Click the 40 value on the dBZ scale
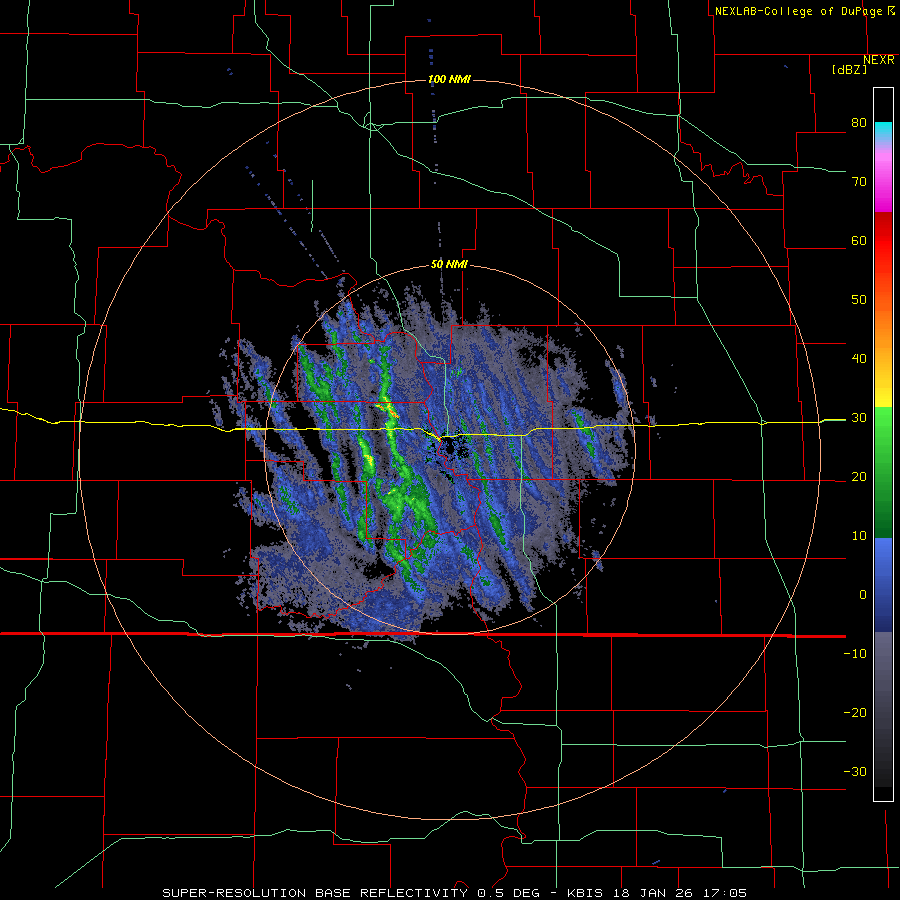The height and width of the screenshot is (900, 900). pyautogui.click(x=859, y=359)
